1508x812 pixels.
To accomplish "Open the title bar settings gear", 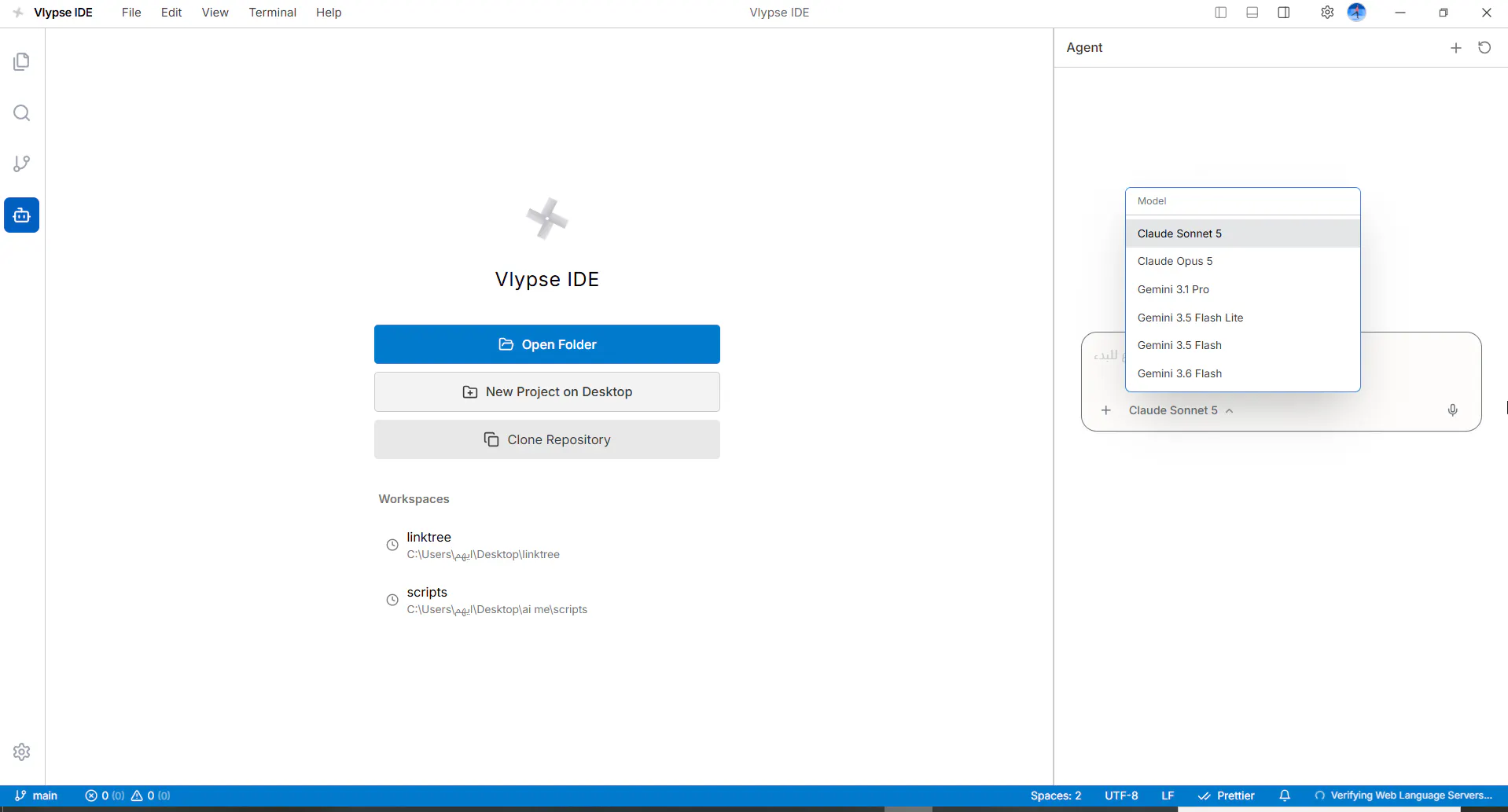I will click(x=1327, y=13).
